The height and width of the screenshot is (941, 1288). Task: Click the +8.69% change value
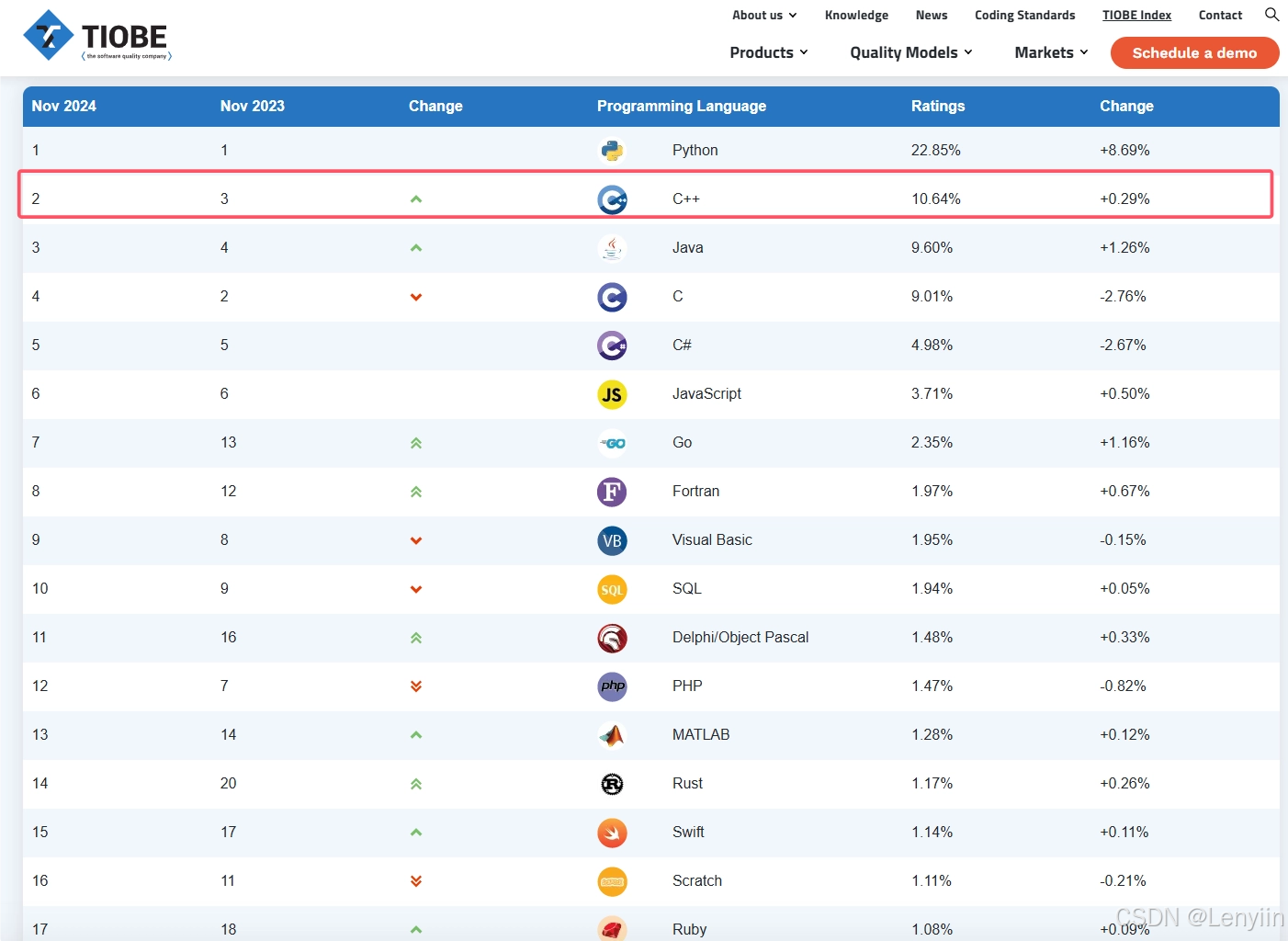pos(1124,151)
